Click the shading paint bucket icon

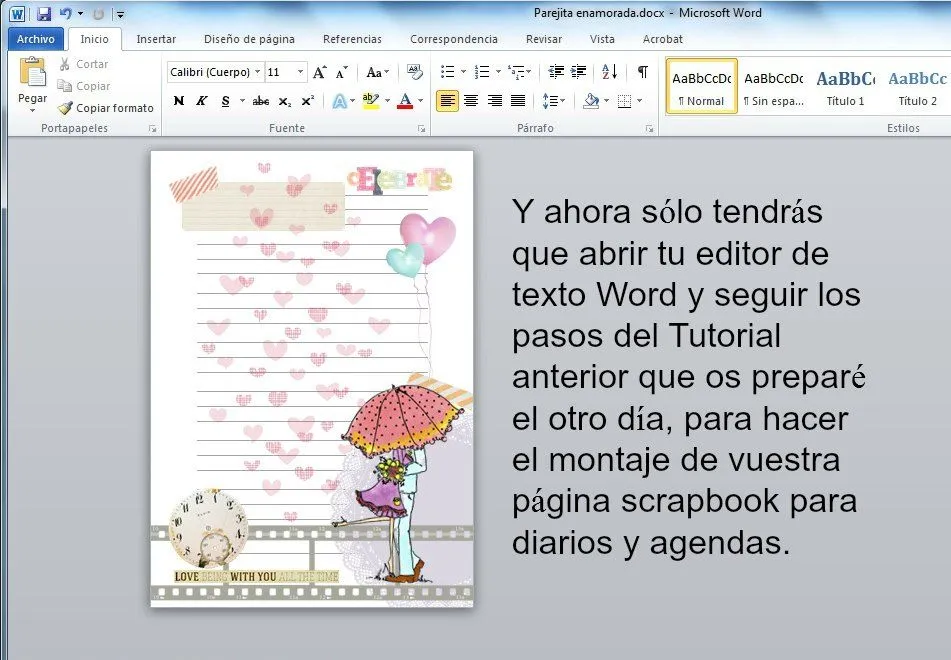coord(591,101)
